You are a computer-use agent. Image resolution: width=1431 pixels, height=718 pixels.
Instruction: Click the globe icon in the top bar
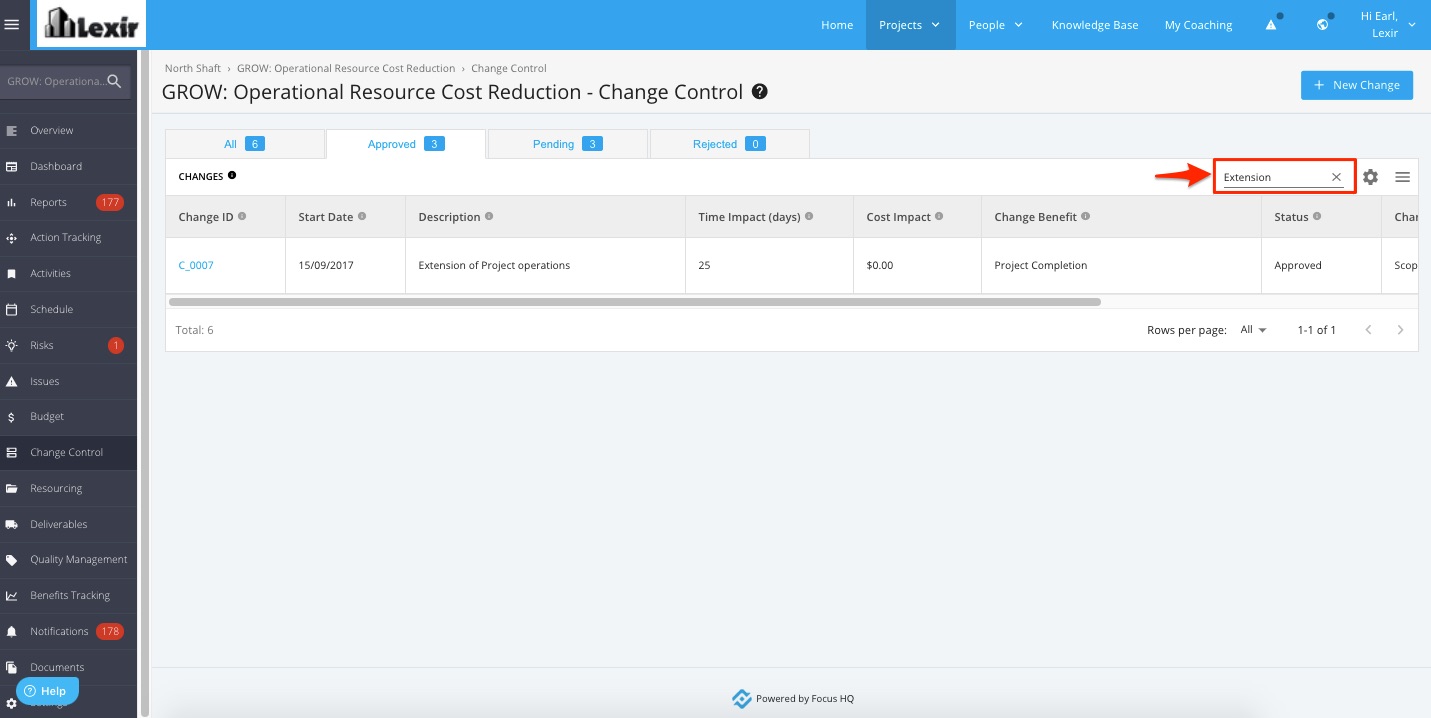coord(1322,25)
